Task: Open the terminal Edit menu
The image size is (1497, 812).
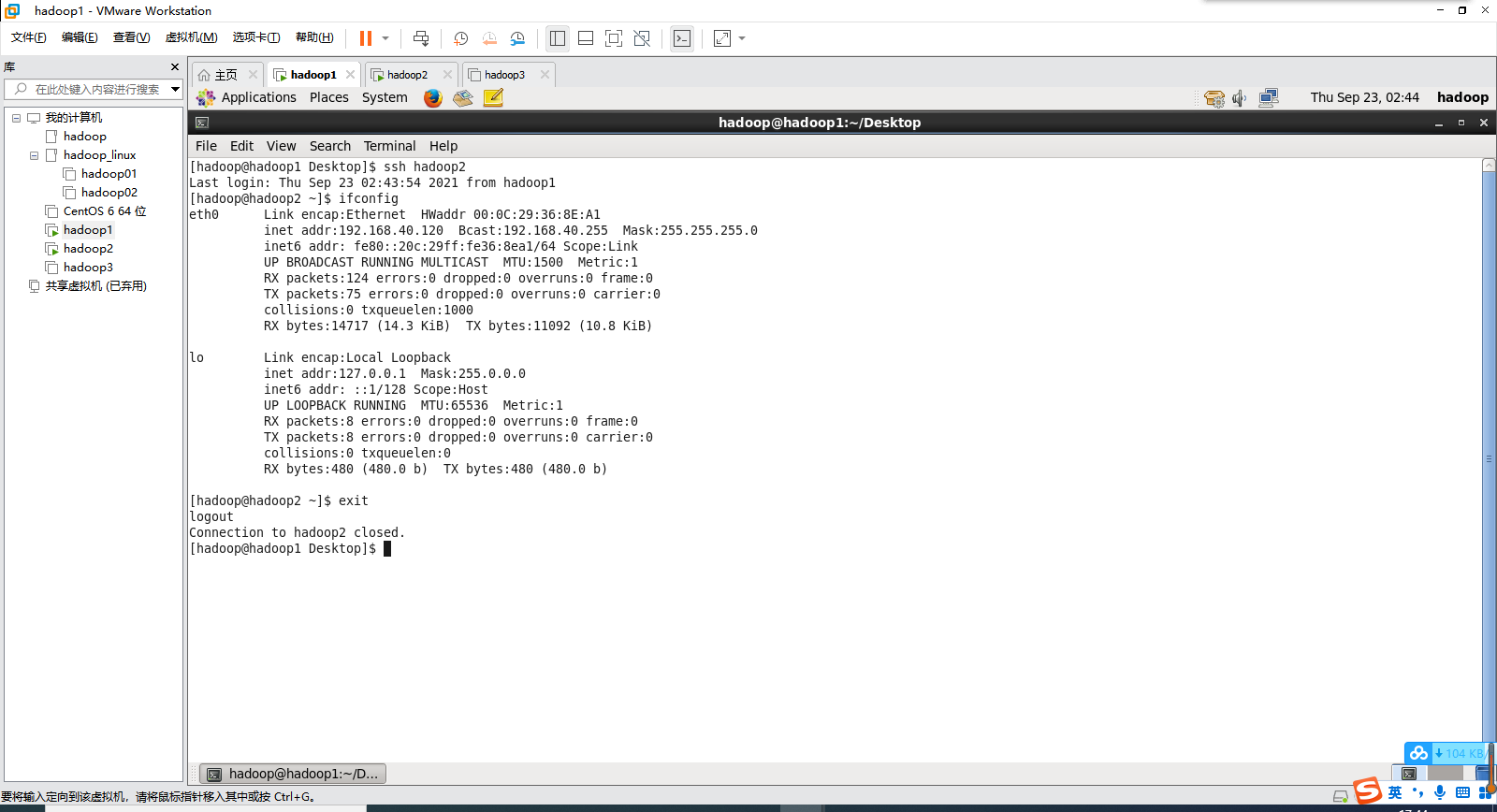Action: [241, 146]
